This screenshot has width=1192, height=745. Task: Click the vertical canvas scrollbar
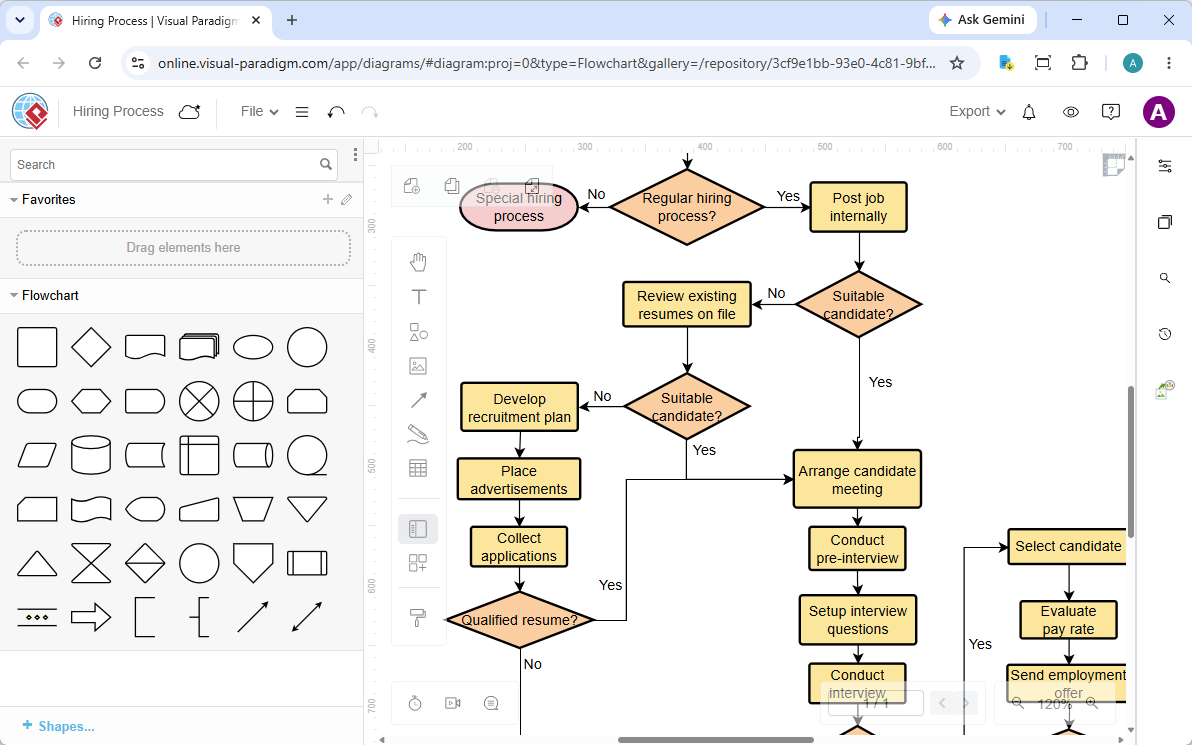click(x=1130, y=462)
